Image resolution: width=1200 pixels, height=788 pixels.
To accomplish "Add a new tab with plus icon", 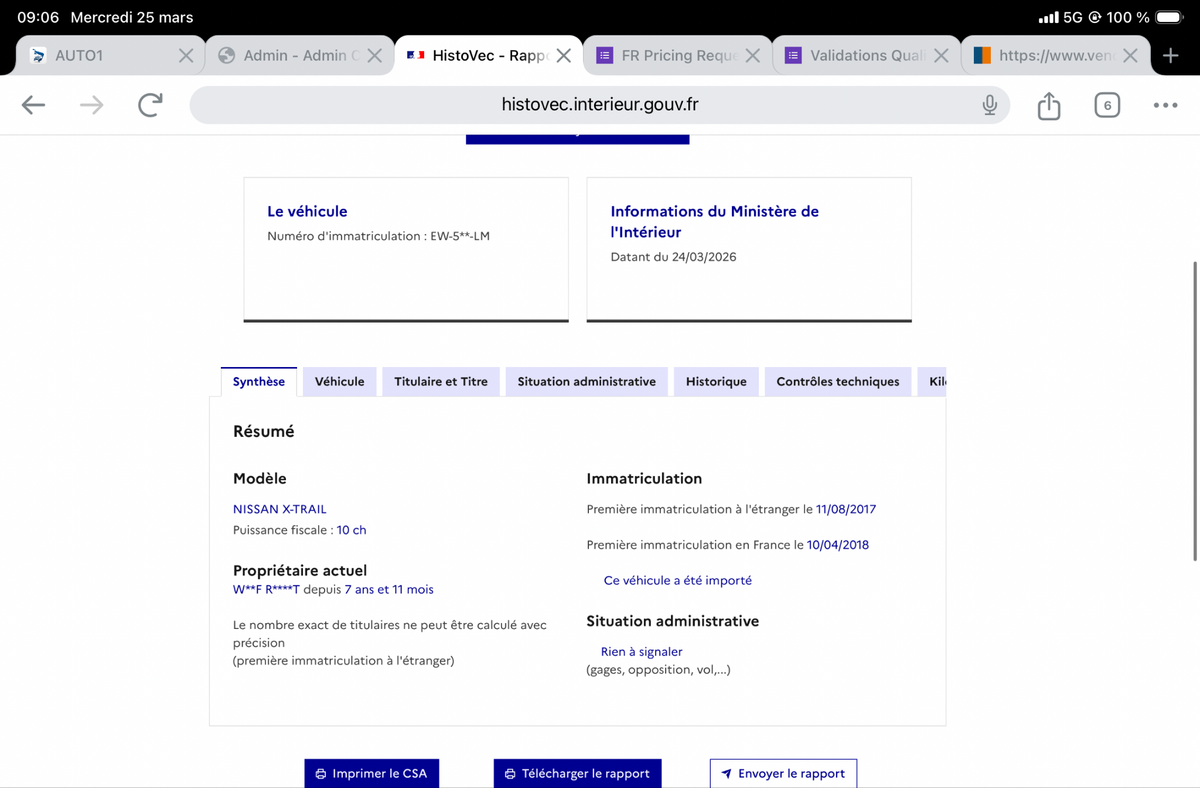I will [x=1171, y=55].
